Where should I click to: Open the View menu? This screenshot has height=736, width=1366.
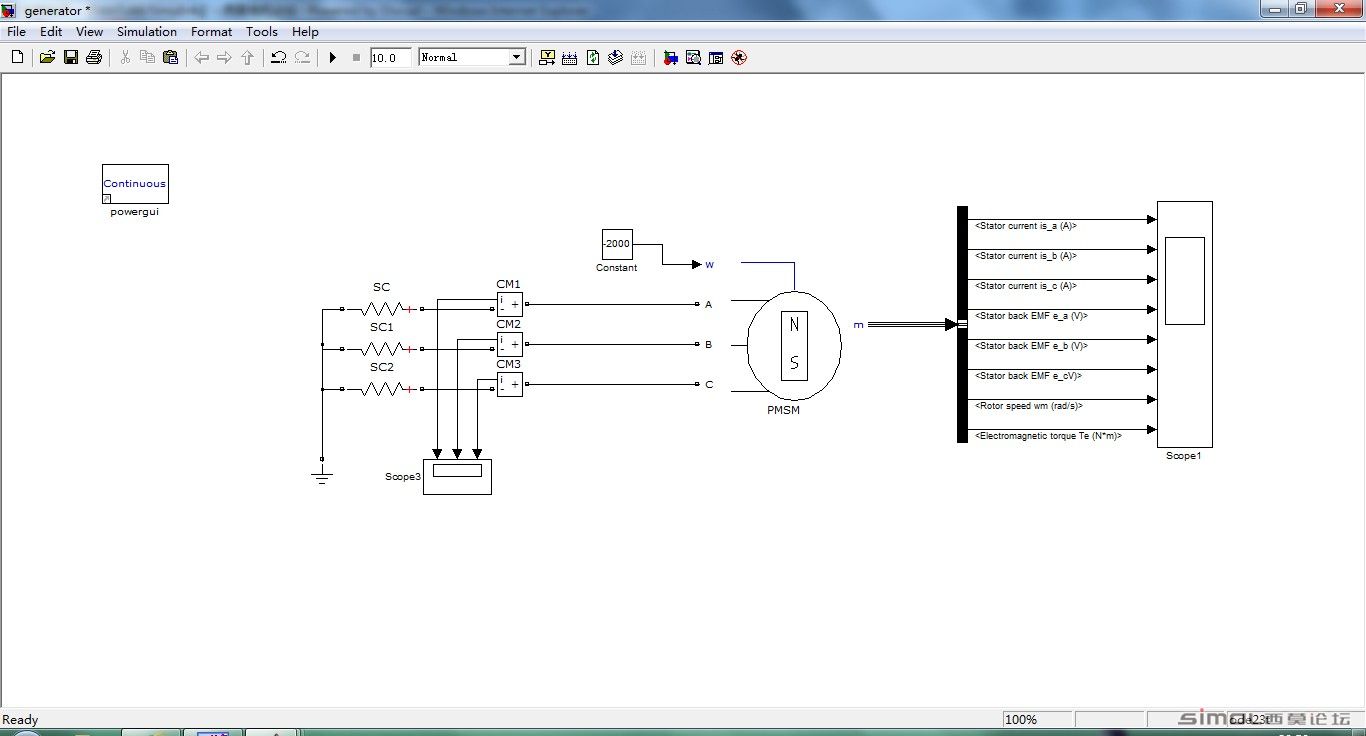tap(89, 31)
